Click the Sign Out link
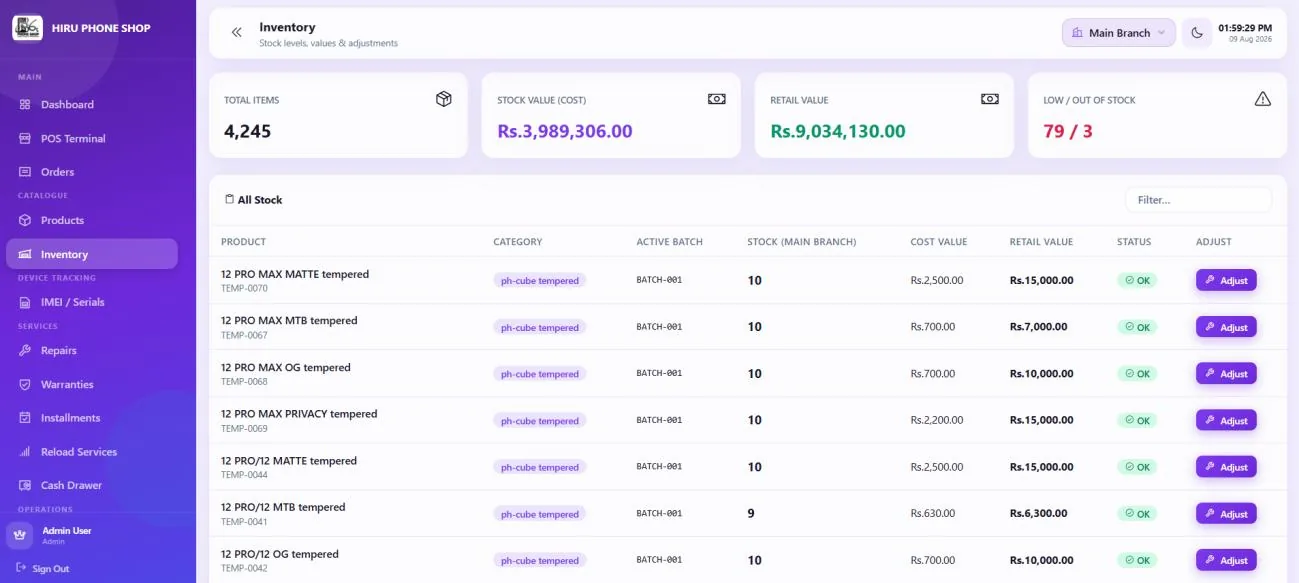This screenshot has height=583, width=1299. 43,568
